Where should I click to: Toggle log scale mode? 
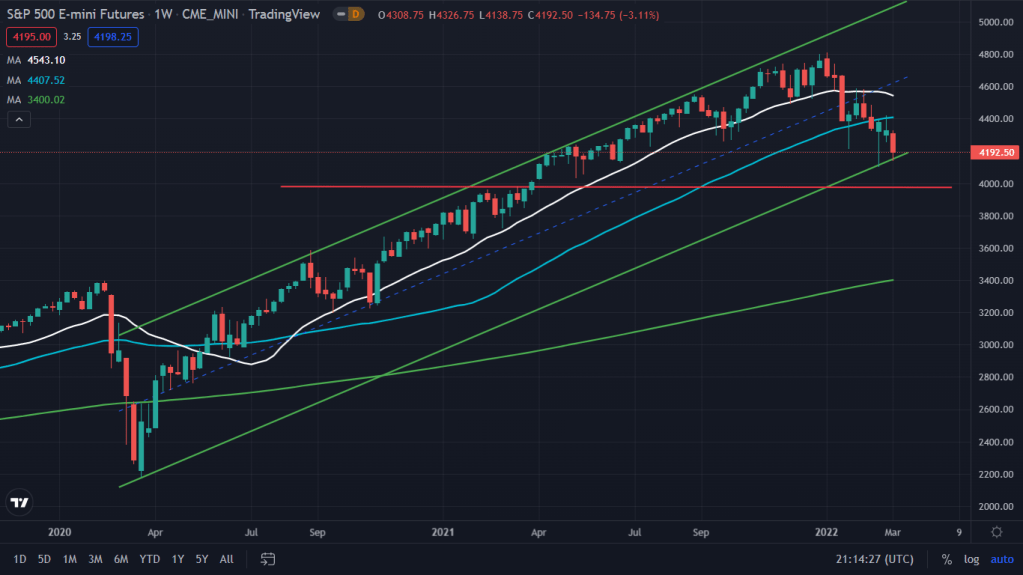click(970, 559)
